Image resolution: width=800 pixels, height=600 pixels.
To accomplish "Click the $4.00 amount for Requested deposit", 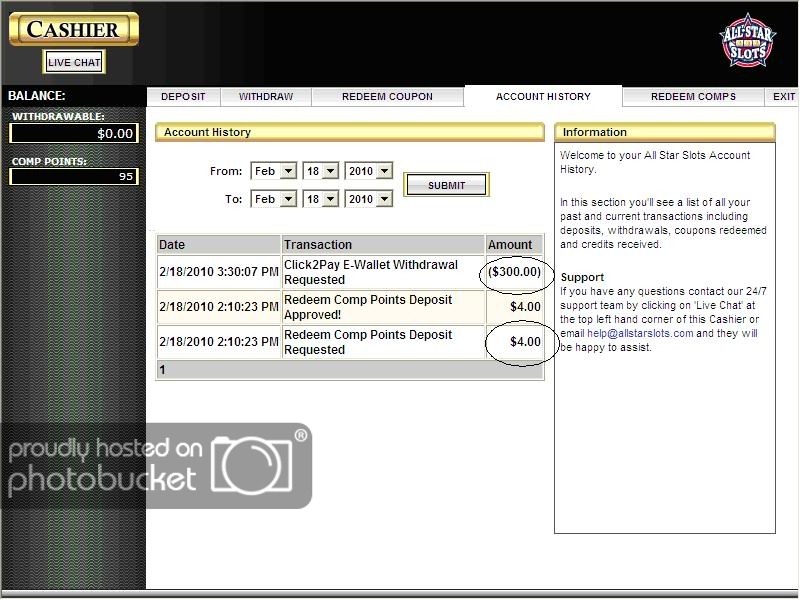I will pos(525,342).
